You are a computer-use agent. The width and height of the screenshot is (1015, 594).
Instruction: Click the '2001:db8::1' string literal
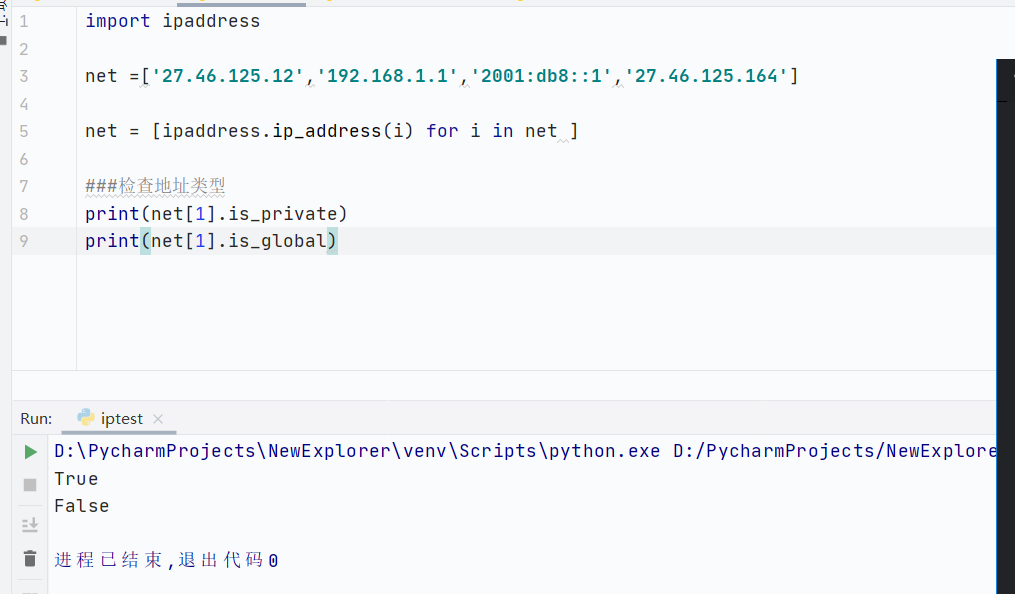coord(541,76)
